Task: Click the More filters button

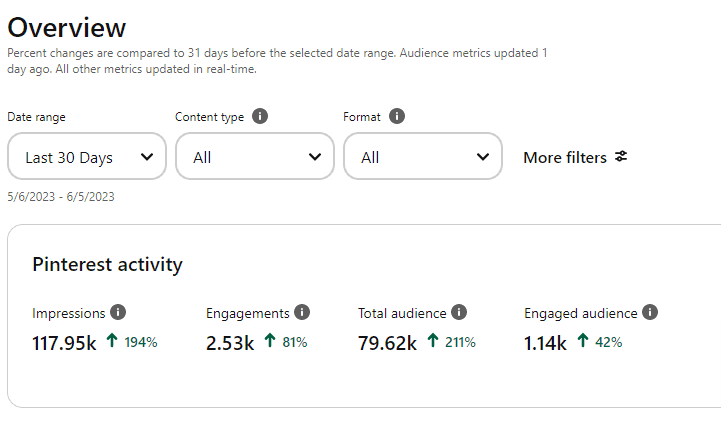Action: [x=565, y=157]
